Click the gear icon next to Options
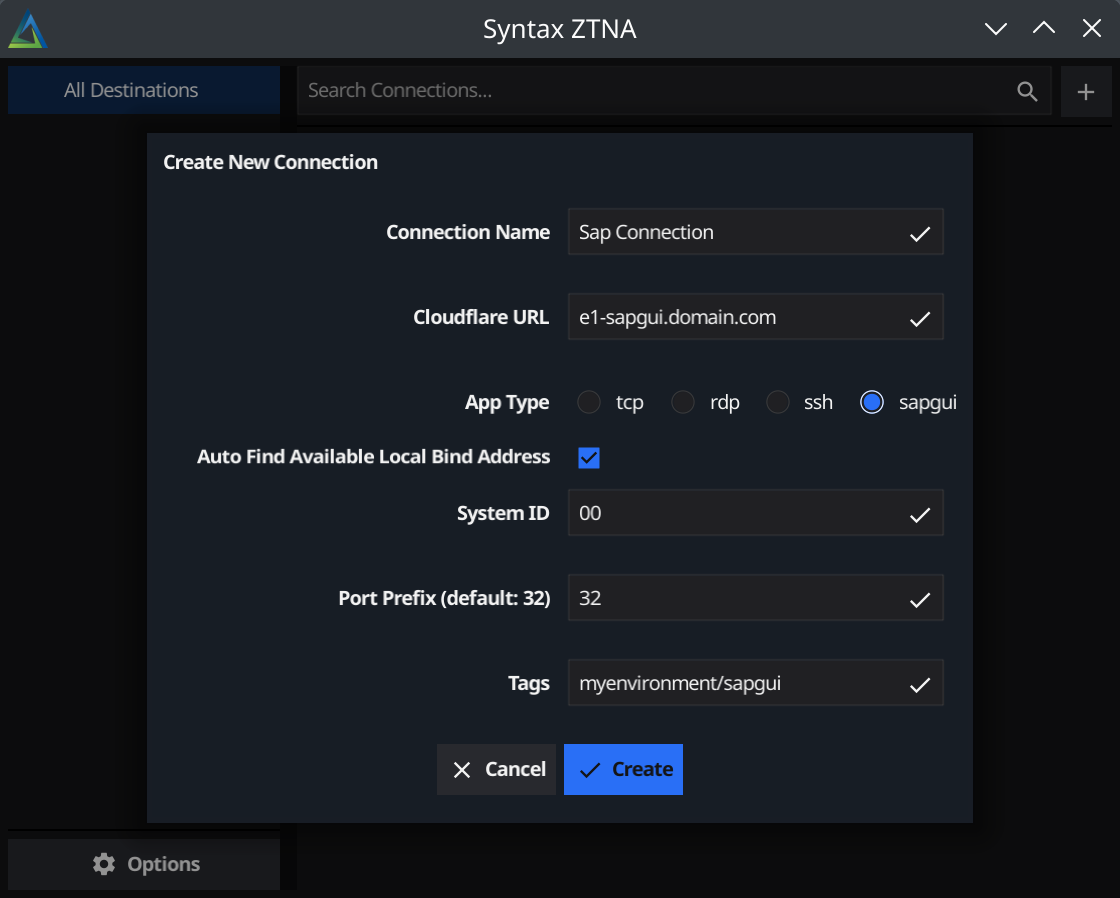Image resolution: width=1120 pixels, height=898 pixels. pyautogui.click(x=104, y=863)
